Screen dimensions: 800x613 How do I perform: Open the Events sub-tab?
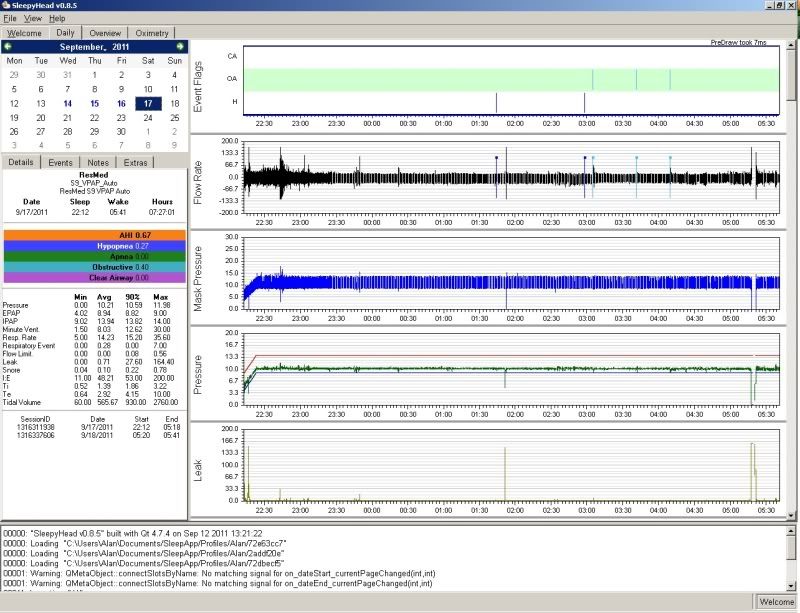click(x=60, y=163)
